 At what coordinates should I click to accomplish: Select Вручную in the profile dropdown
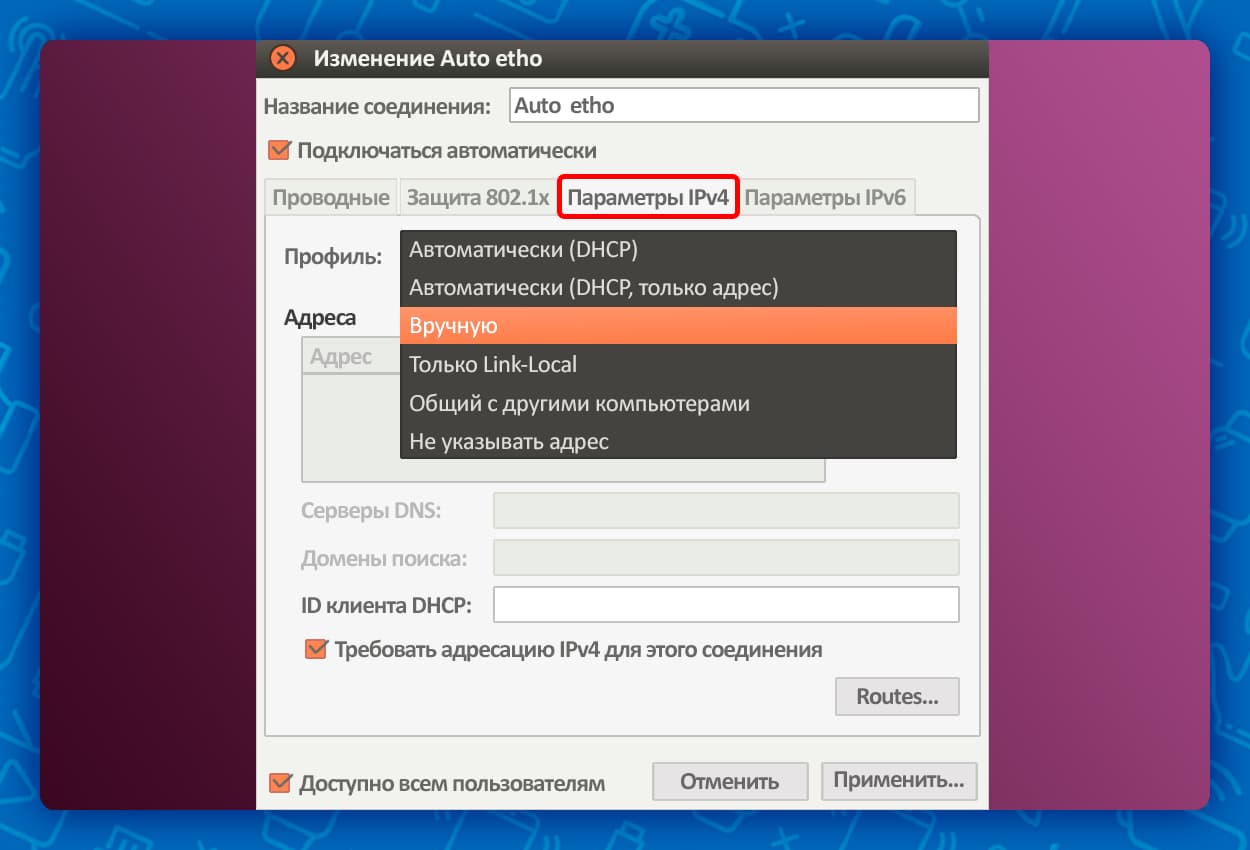coord(678,326)
